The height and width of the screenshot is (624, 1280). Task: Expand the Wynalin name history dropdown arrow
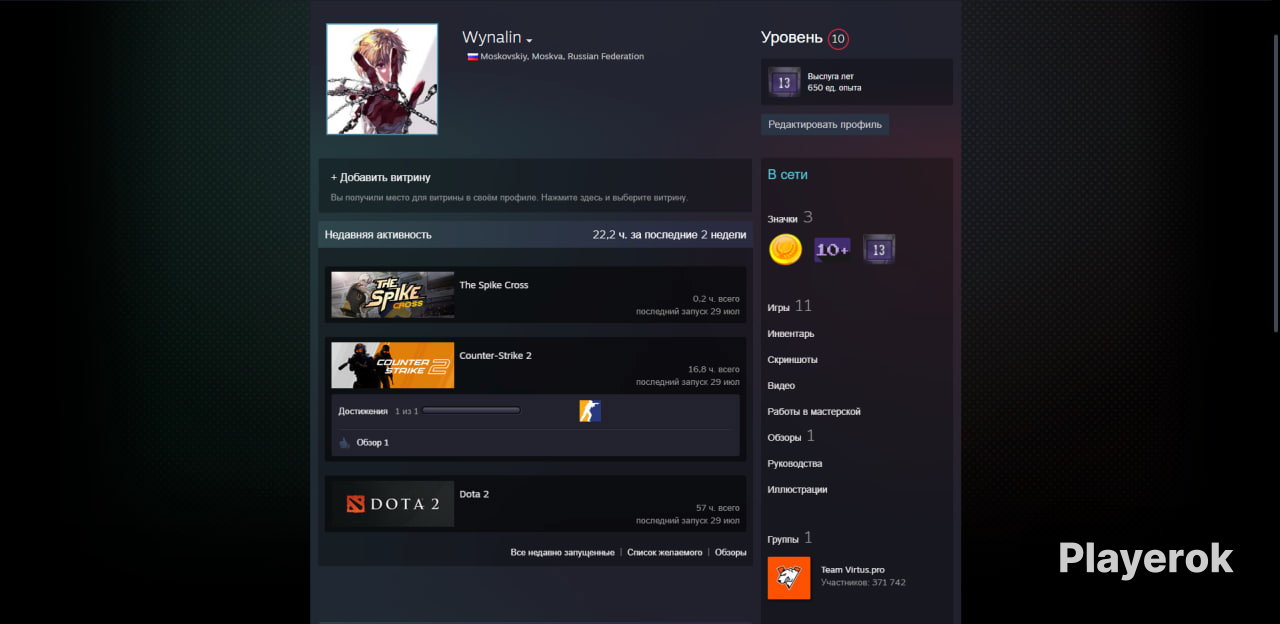pyautogui.click(x=529, y=40)
